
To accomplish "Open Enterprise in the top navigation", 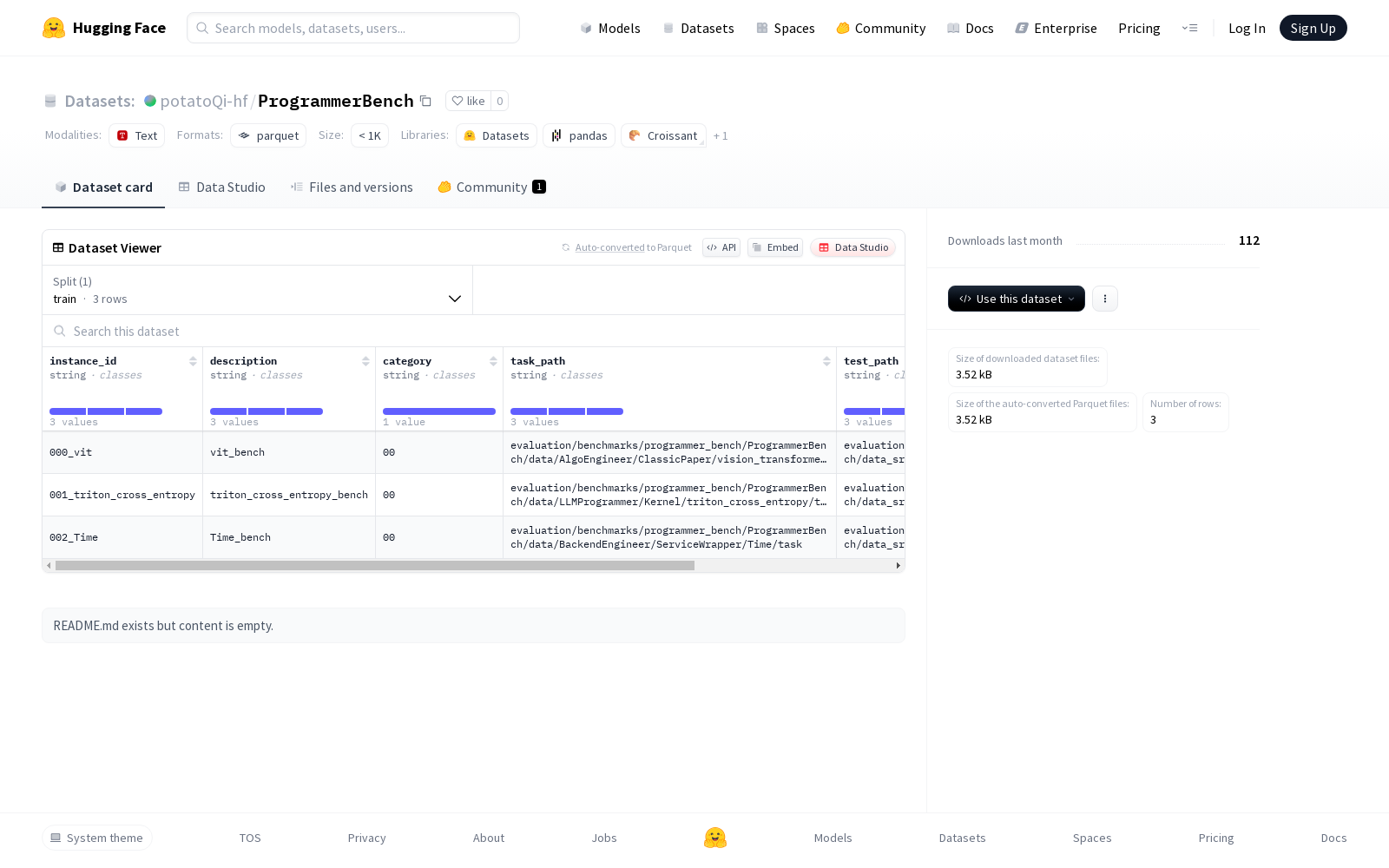I will pos(1056,28).
